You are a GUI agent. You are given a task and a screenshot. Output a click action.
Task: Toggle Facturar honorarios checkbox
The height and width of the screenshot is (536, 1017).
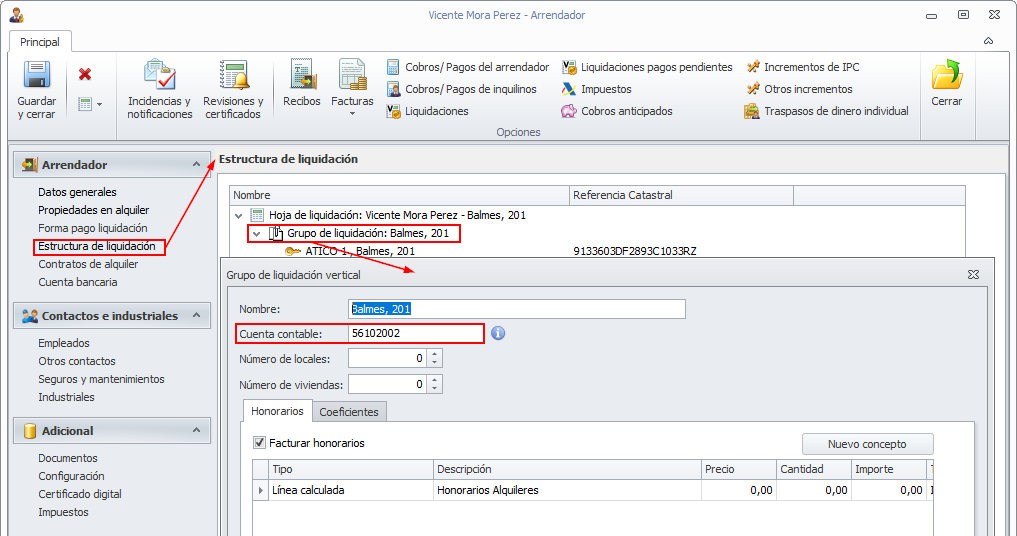click(259, 443)
